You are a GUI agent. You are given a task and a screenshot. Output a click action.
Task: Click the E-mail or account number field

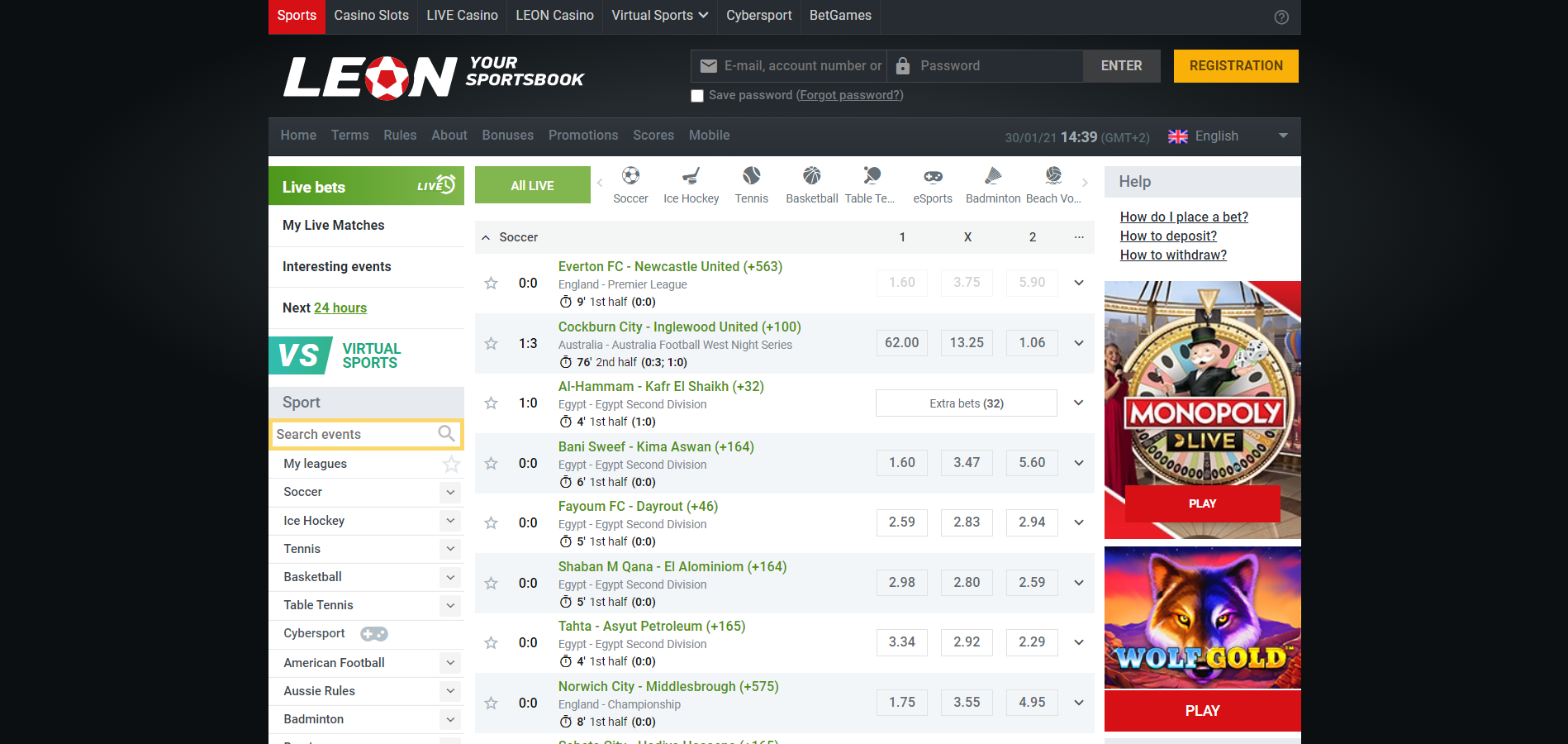(789, 66)
